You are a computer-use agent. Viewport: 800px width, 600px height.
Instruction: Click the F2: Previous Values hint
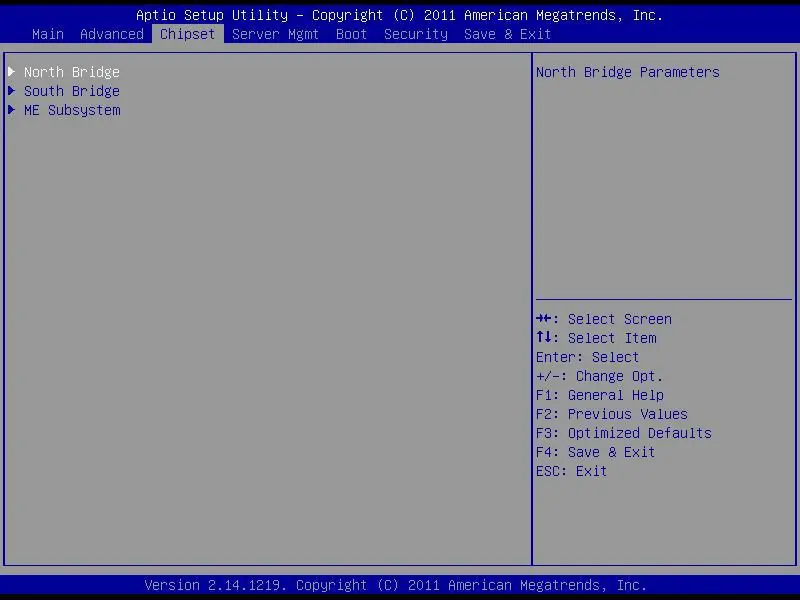point(612,414)
